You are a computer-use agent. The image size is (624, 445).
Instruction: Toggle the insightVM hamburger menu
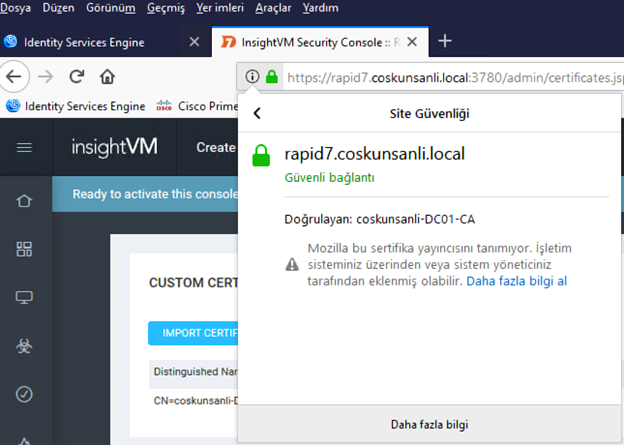24,148
